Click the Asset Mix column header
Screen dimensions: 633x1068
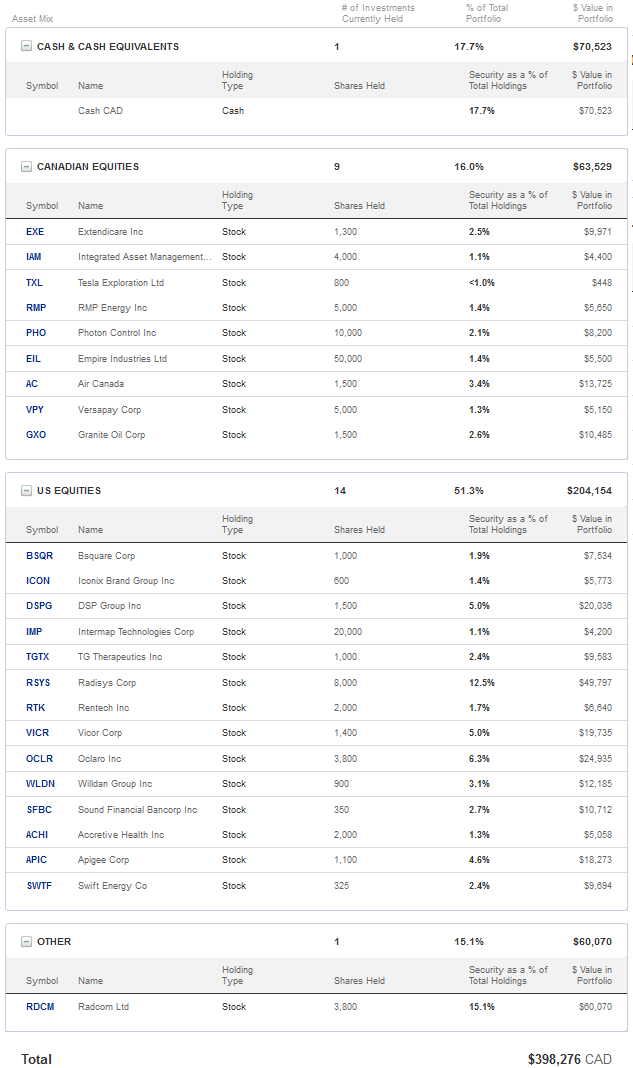[x=31, y=19]
